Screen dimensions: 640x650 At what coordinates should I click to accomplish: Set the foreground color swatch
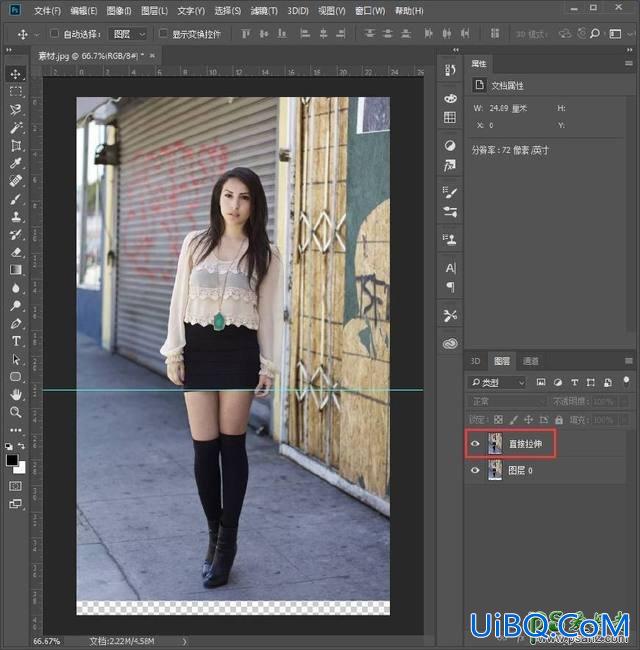point(12,460)
